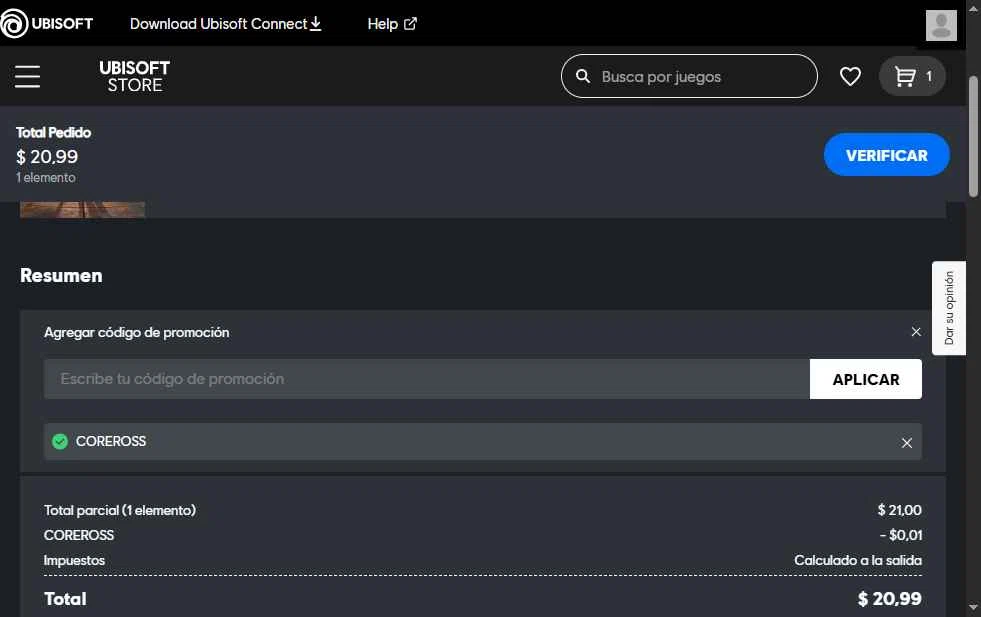This screenshot has height=617, width=981.
Task: Click the APLICAR button
Action: pyautogui.click(x=865, y=379)
